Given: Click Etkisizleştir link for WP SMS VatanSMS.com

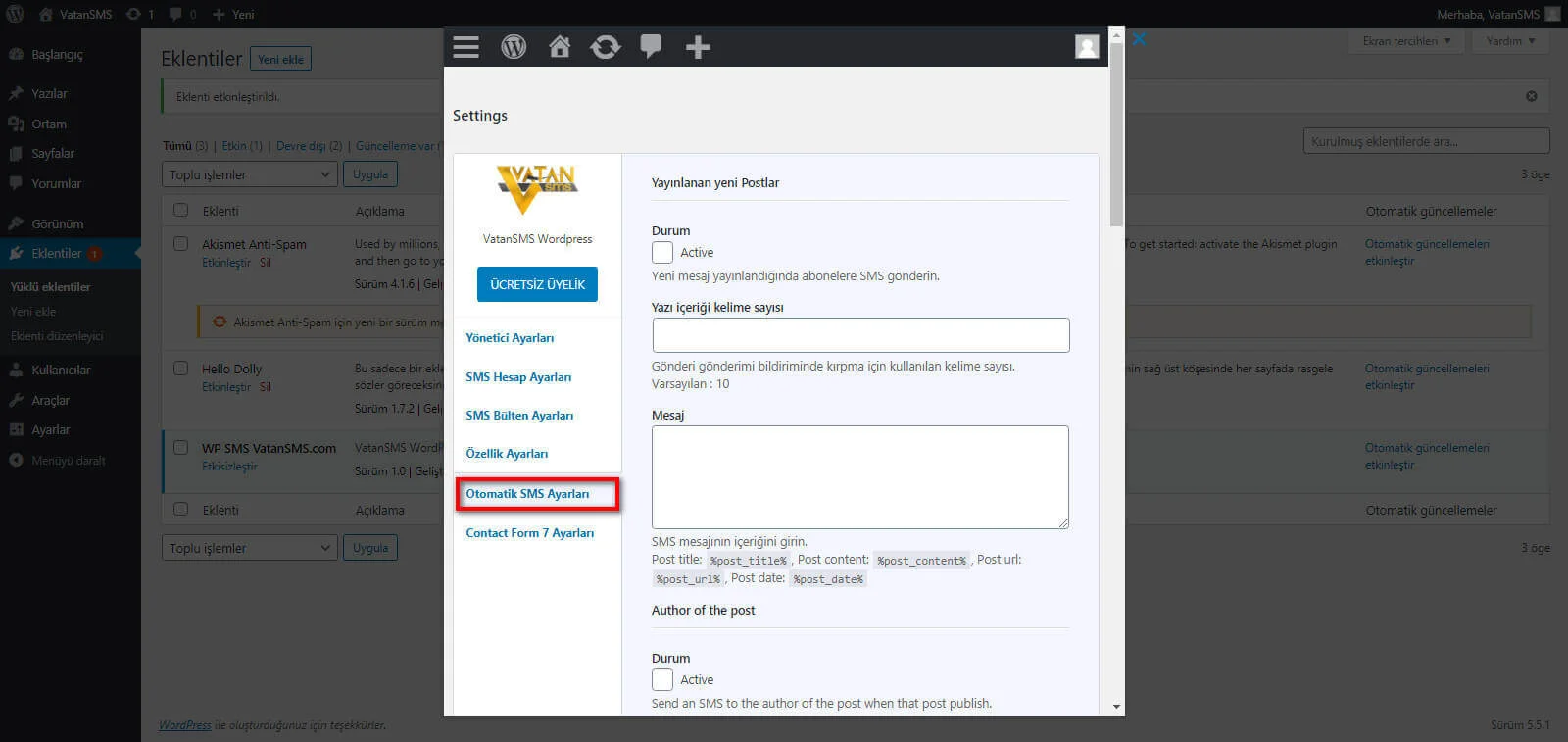Looking at the screenshot, I should (229, 467).
